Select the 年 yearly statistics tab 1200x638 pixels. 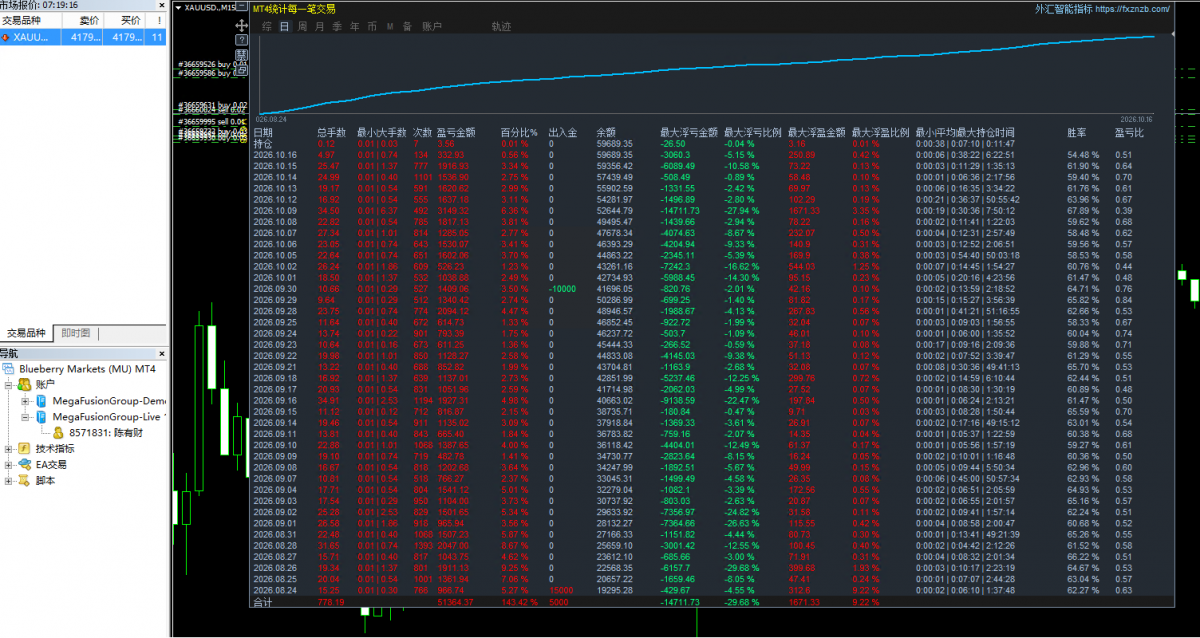(354, 26)
